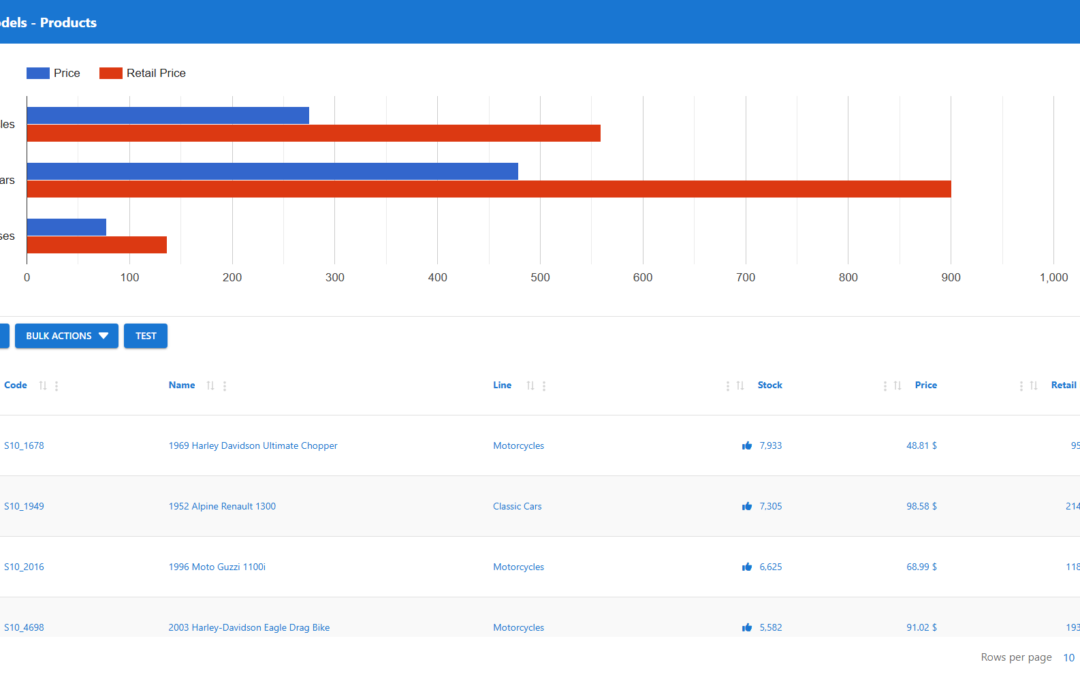Viewport: 1080px width, 675px height.
Task: Open the Line column three-dot menu
Action: tap(544, 386)
